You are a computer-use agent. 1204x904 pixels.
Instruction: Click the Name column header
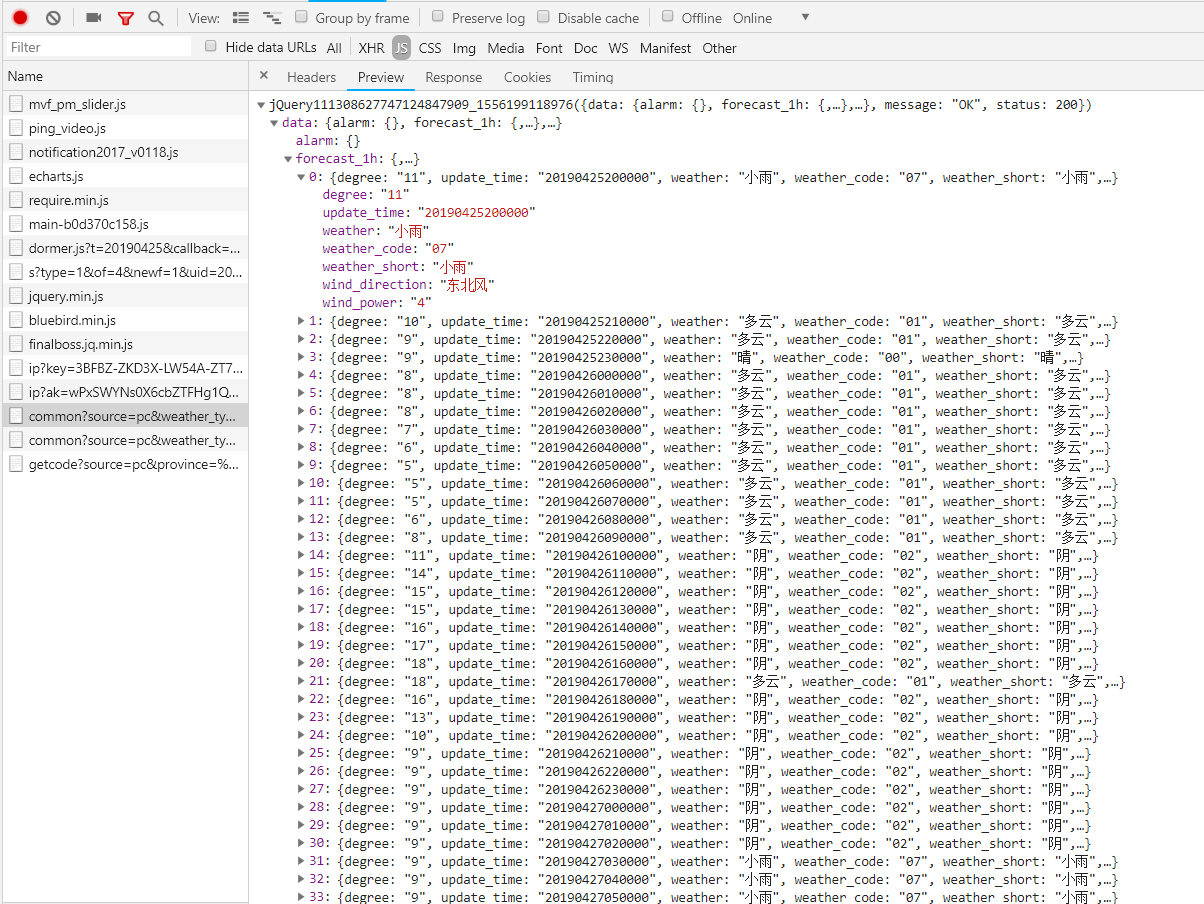[124, 76]
